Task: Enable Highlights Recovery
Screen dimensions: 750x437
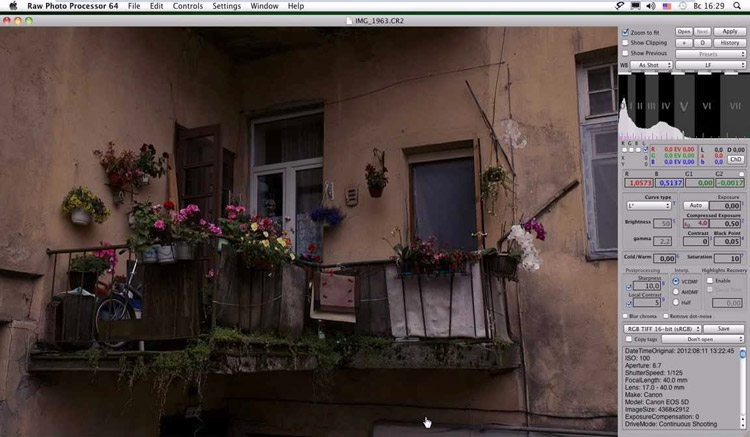Action: click(x=710, y=281)
